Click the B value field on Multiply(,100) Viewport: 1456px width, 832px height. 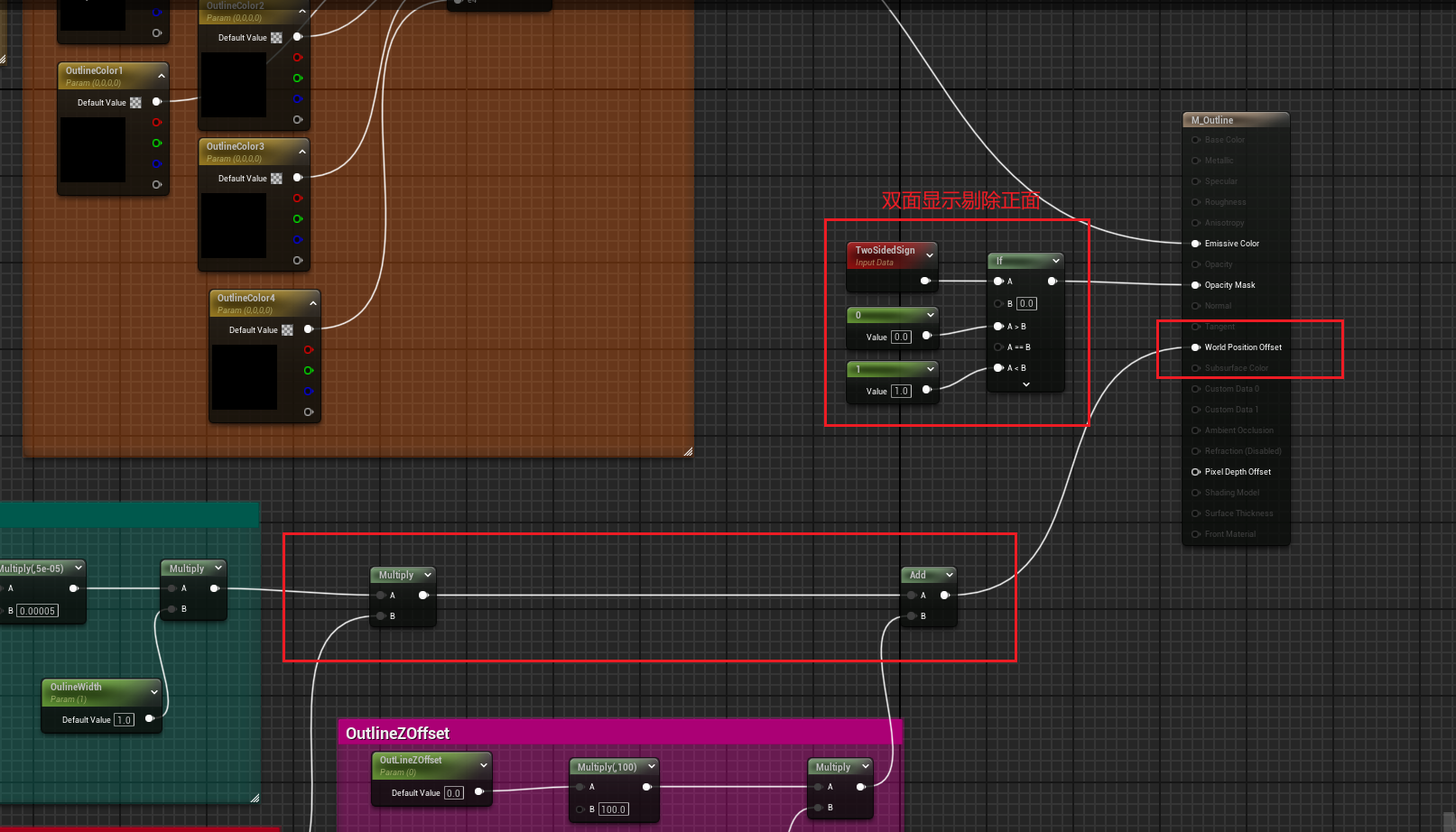pyautogui.click(x=614, y=809)
